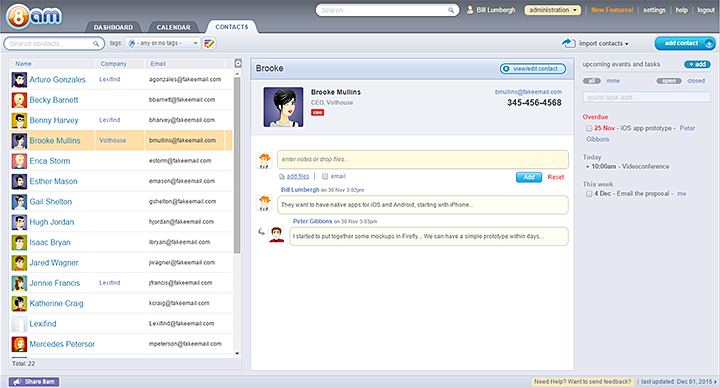Click Jennie Francis avatar icon
Screen dimensions: 720x388
pos(19,283)
